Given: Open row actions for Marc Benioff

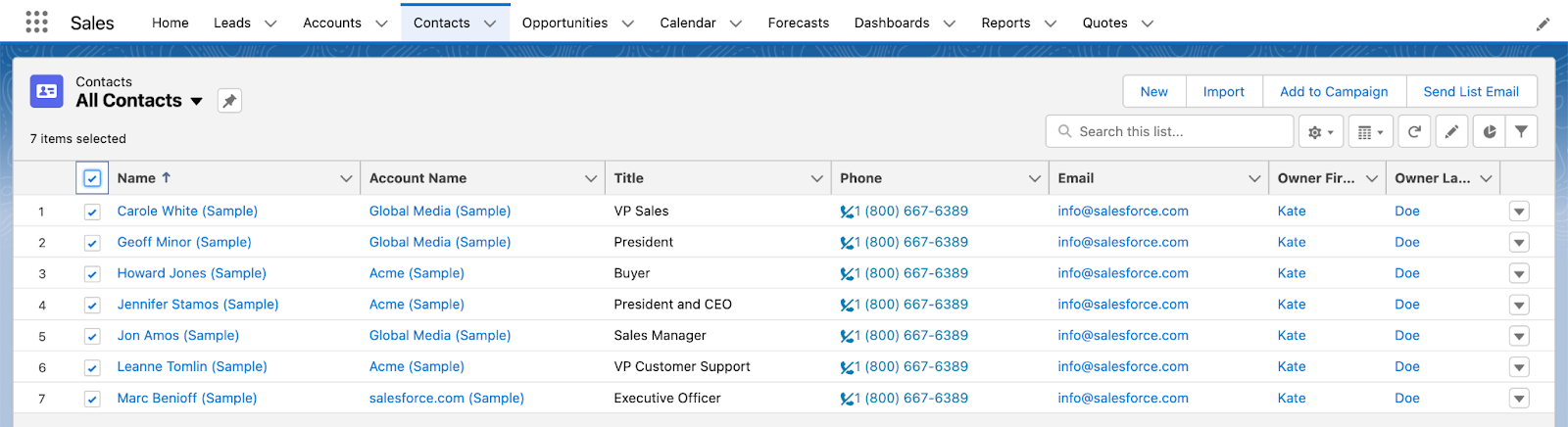Looking at the screenshot, I should (x=1519, y=399).
